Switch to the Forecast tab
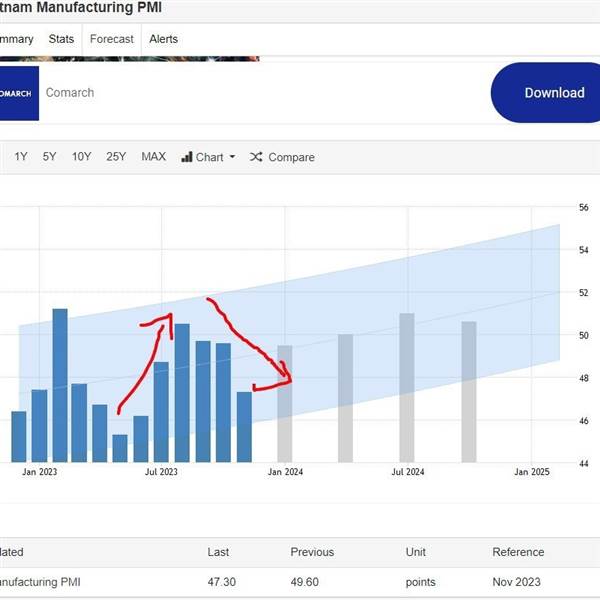This screenshot has height=600, width=600. point(112,39)
